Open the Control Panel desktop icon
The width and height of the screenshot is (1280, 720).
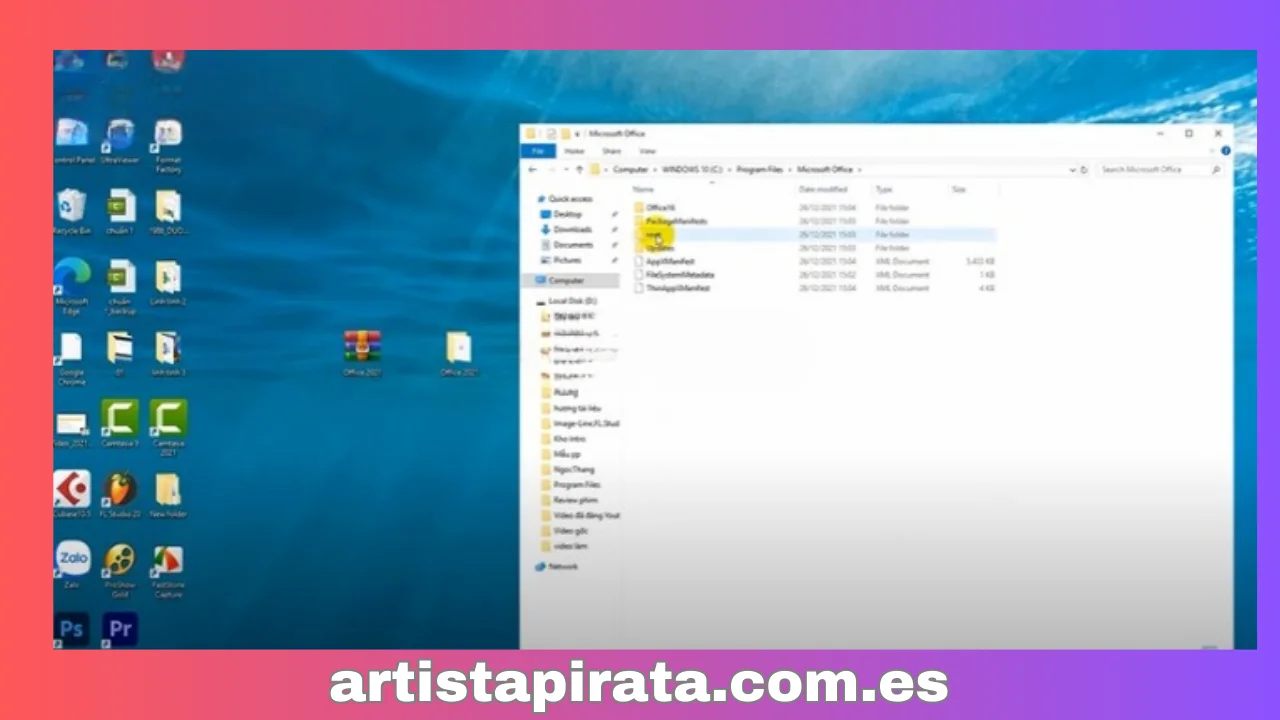[72, 141]
